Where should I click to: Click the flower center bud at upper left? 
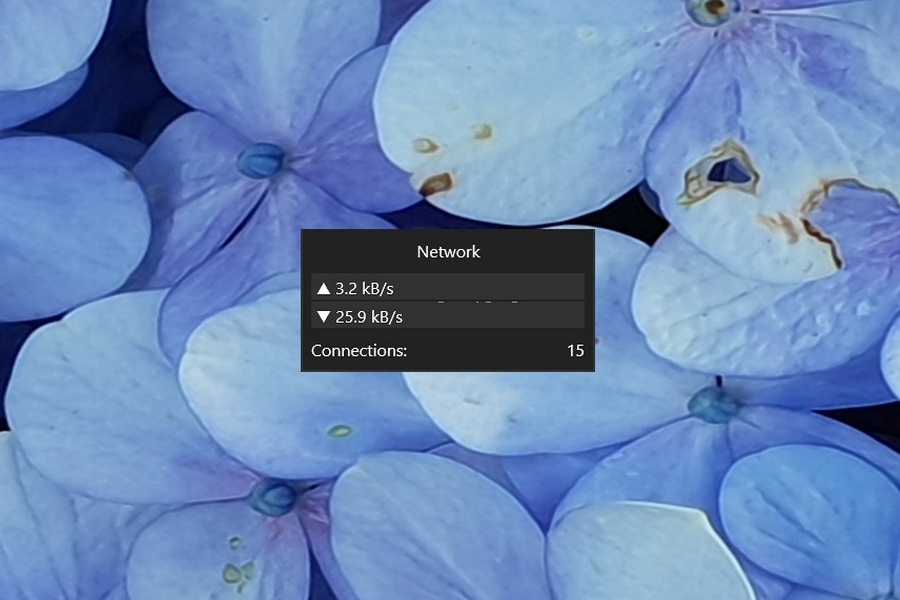point(262,160)
